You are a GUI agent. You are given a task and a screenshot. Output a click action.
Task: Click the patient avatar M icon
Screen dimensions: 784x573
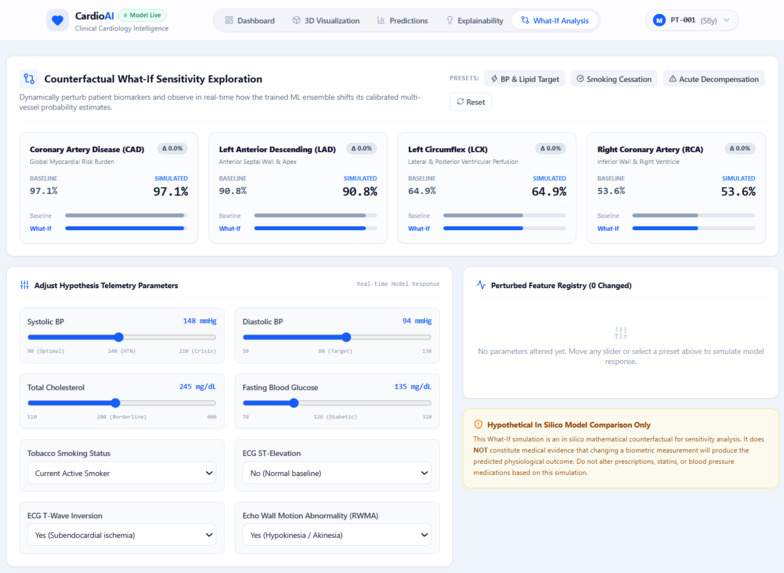[x=659, y=20]
